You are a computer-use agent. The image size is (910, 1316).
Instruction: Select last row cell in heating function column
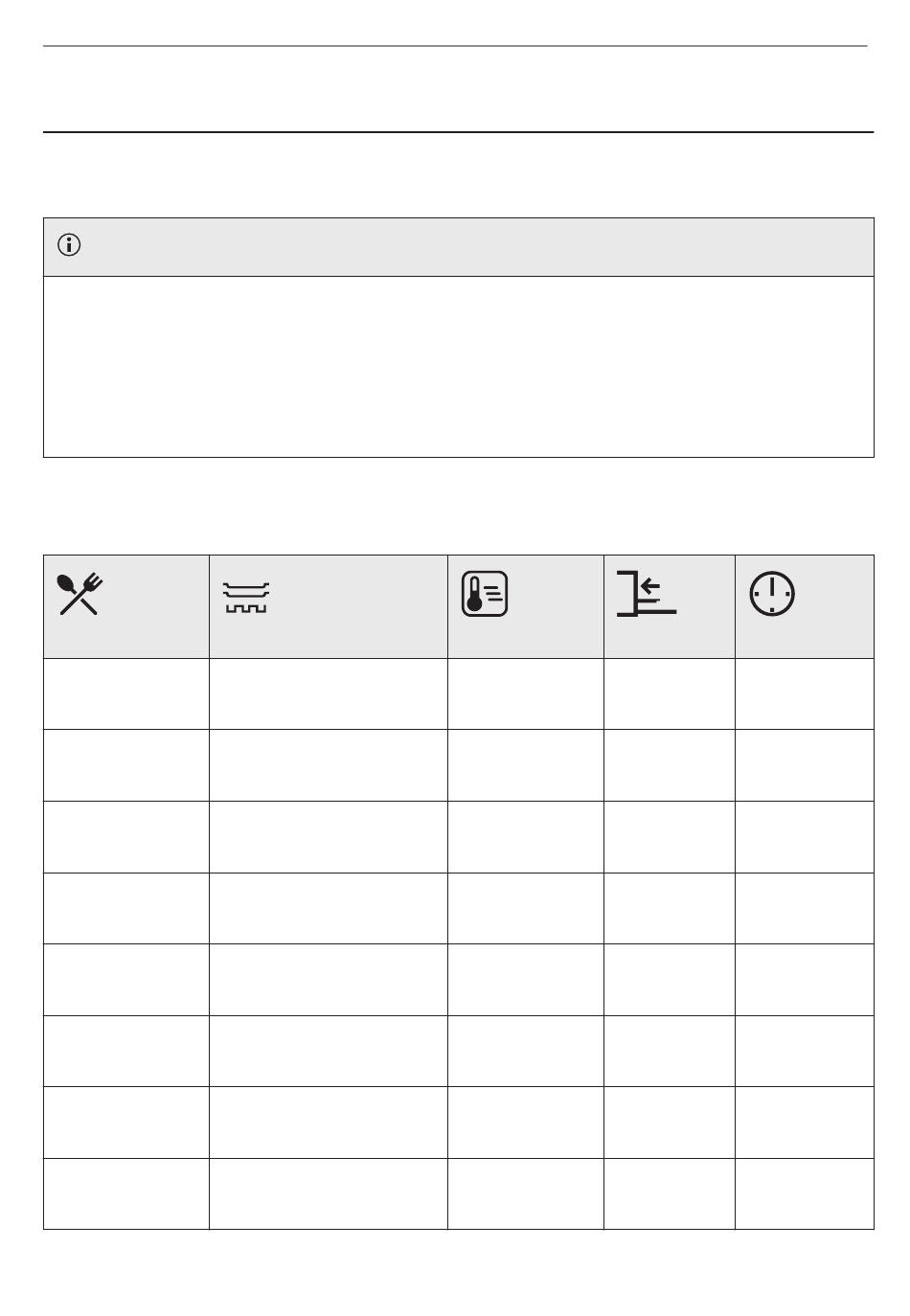328,1193
